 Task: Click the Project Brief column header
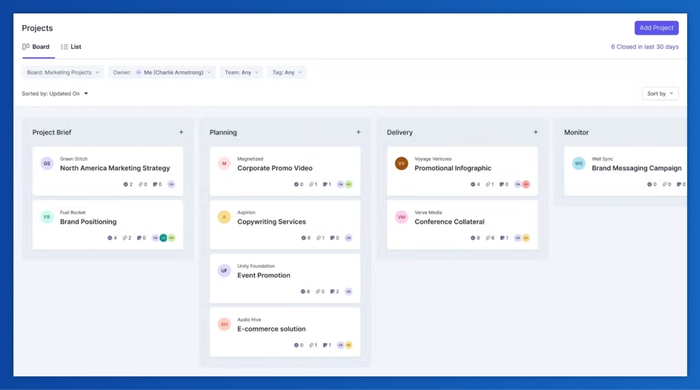[x=52, y=133]
